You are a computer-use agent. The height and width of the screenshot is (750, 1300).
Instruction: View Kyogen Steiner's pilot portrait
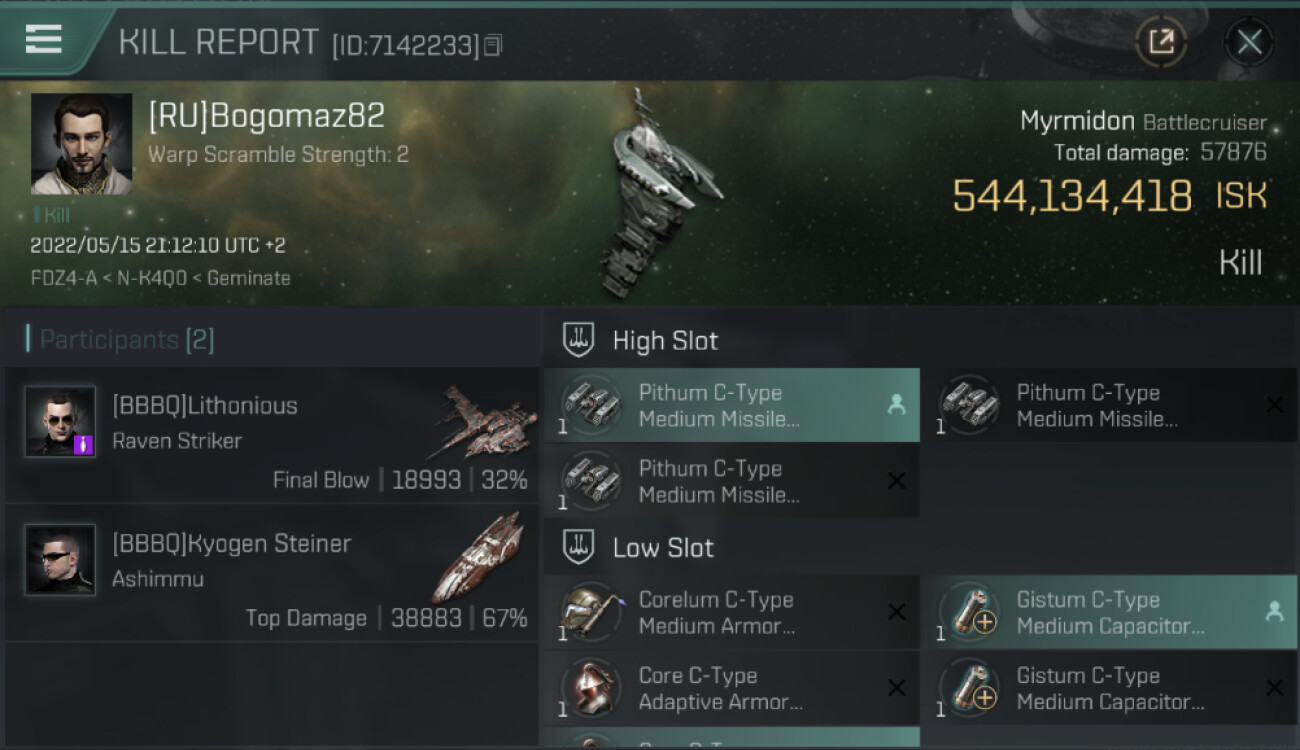coord(60,560)
